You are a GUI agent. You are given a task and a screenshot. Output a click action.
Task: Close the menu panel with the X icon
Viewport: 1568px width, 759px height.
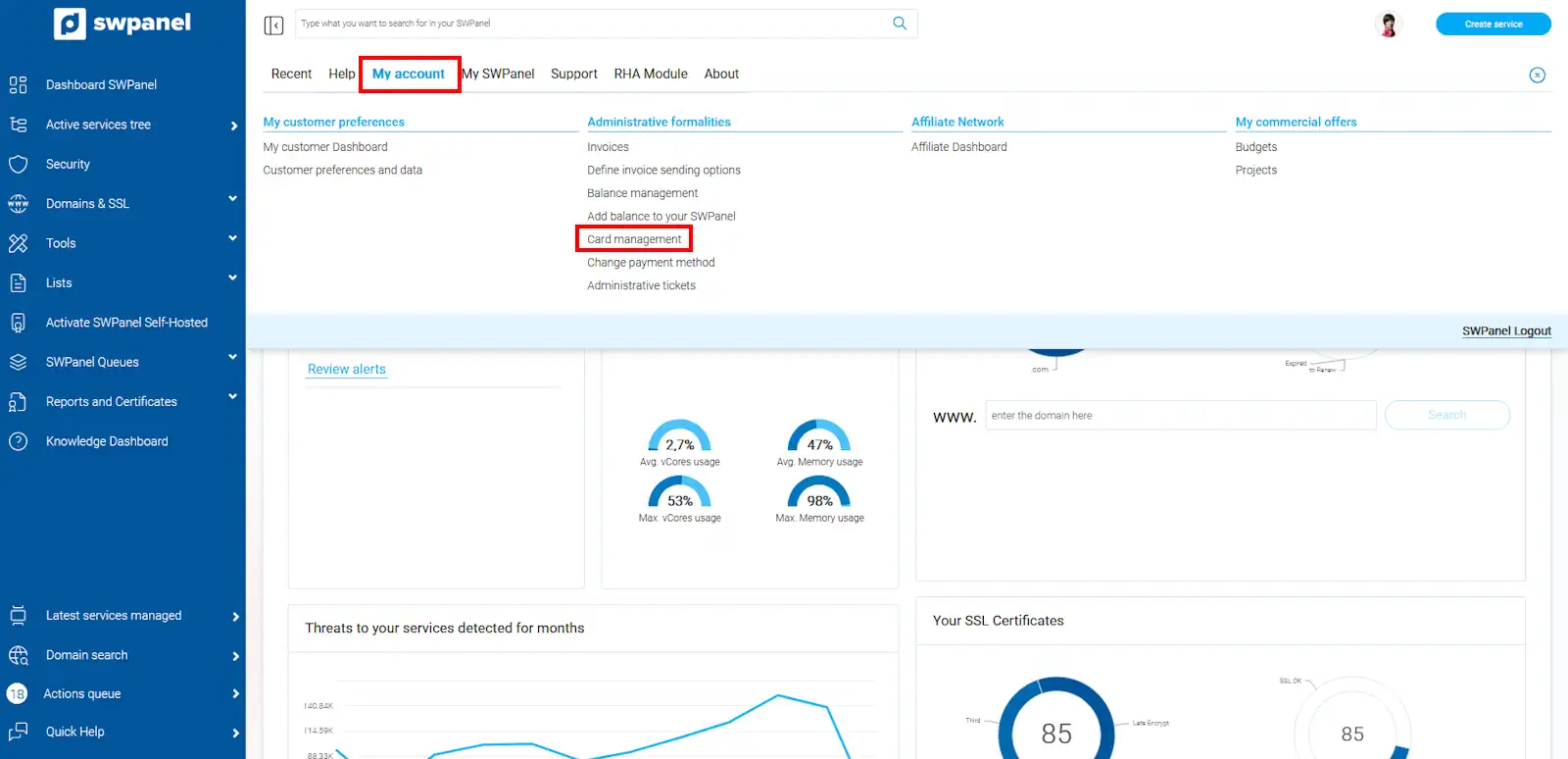click(x=1538, y=76)
